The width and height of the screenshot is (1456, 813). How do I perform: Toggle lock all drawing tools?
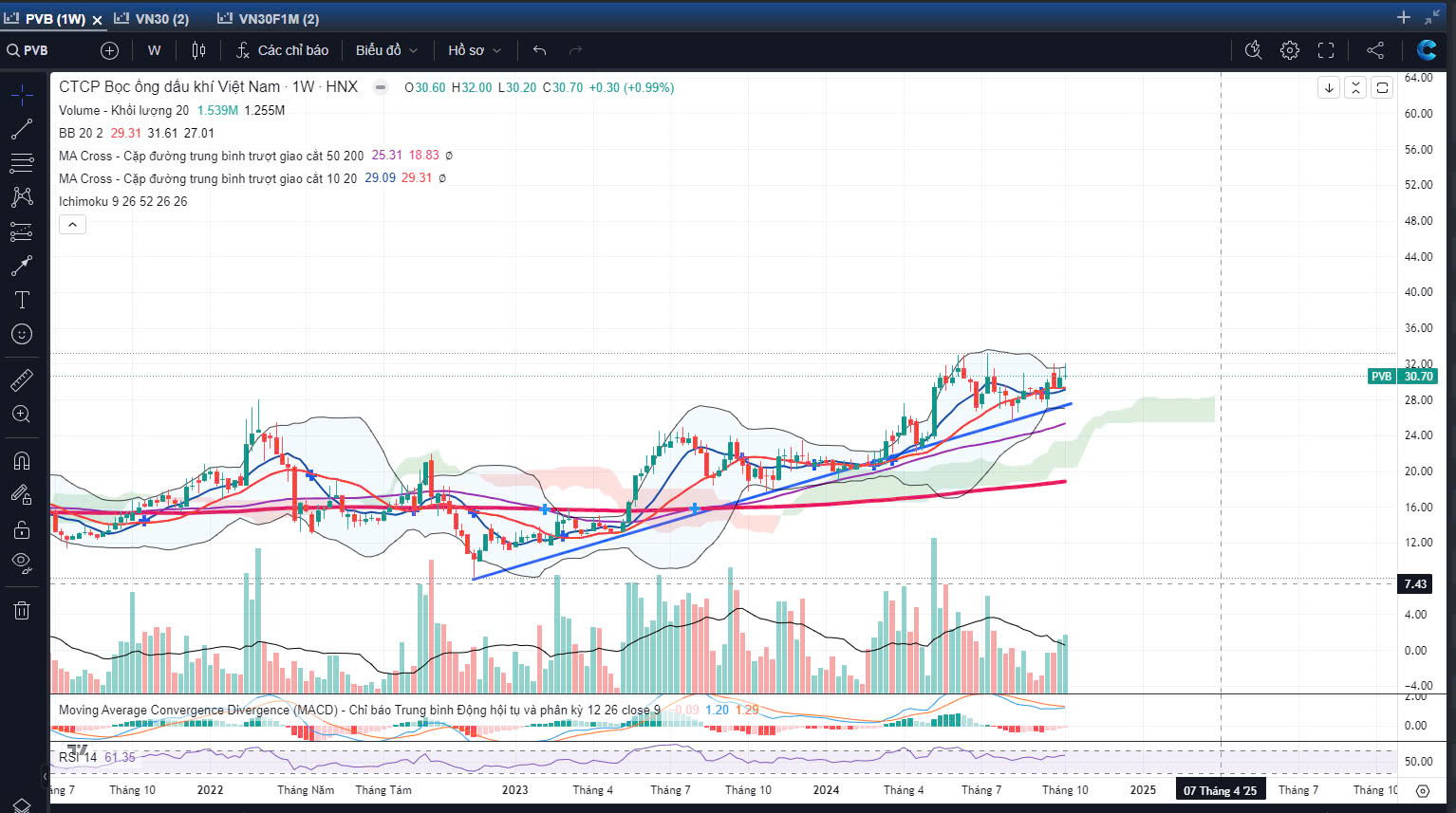click(22, 529)
